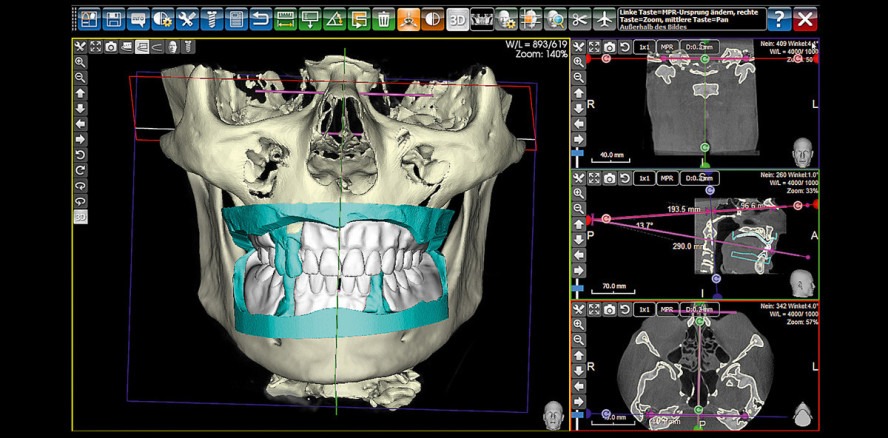Select MPR mode in the coronal view
This screenshot has width=888, height=438.
(x=668, y=47)
